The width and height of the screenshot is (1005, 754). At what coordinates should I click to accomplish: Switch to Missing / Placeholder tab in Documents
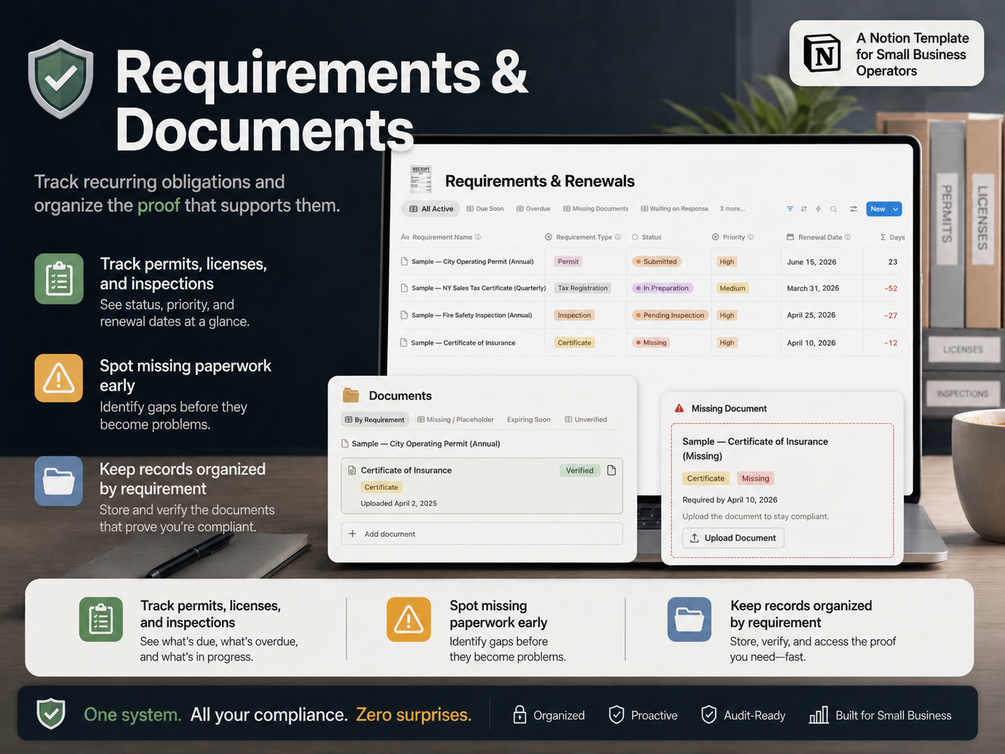455,419
